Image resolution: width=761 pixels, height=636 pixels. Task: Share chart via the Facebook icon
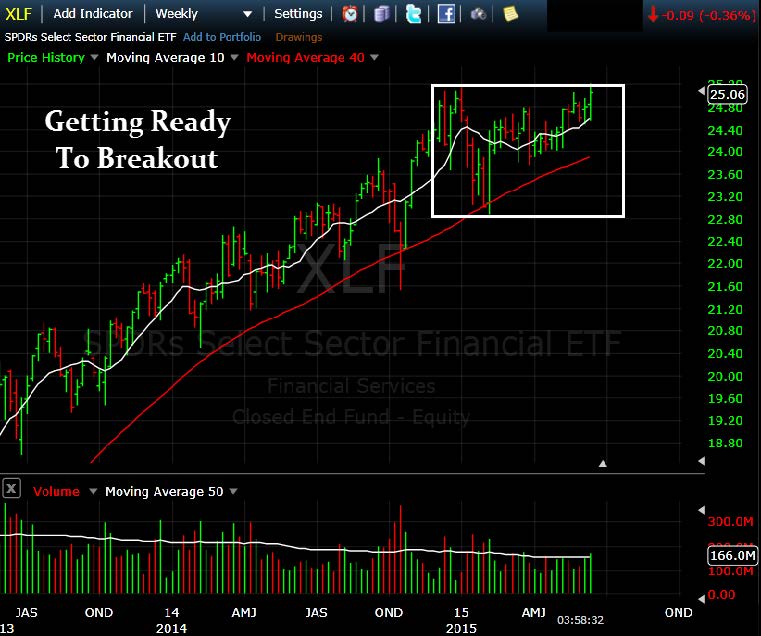click(446, 14)
